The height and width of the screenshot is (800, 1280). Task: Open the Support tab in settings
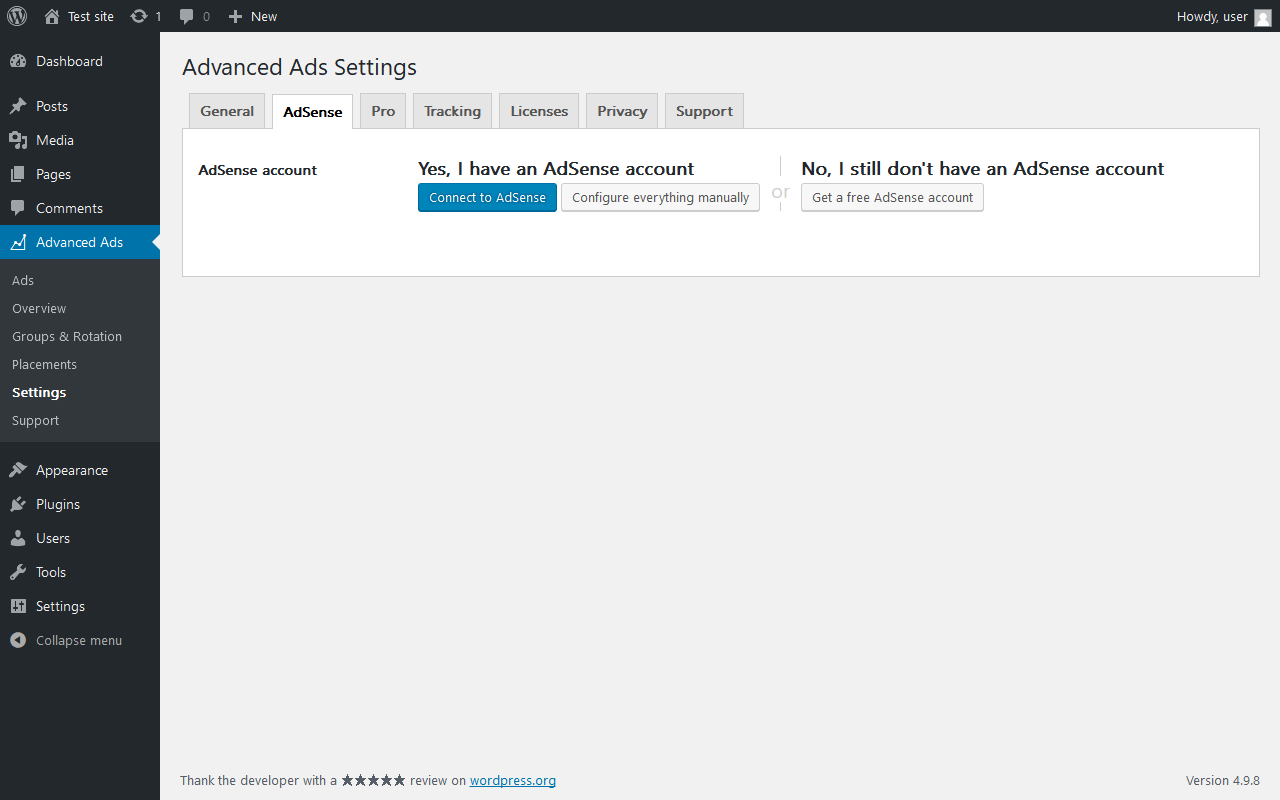(704, 111)
